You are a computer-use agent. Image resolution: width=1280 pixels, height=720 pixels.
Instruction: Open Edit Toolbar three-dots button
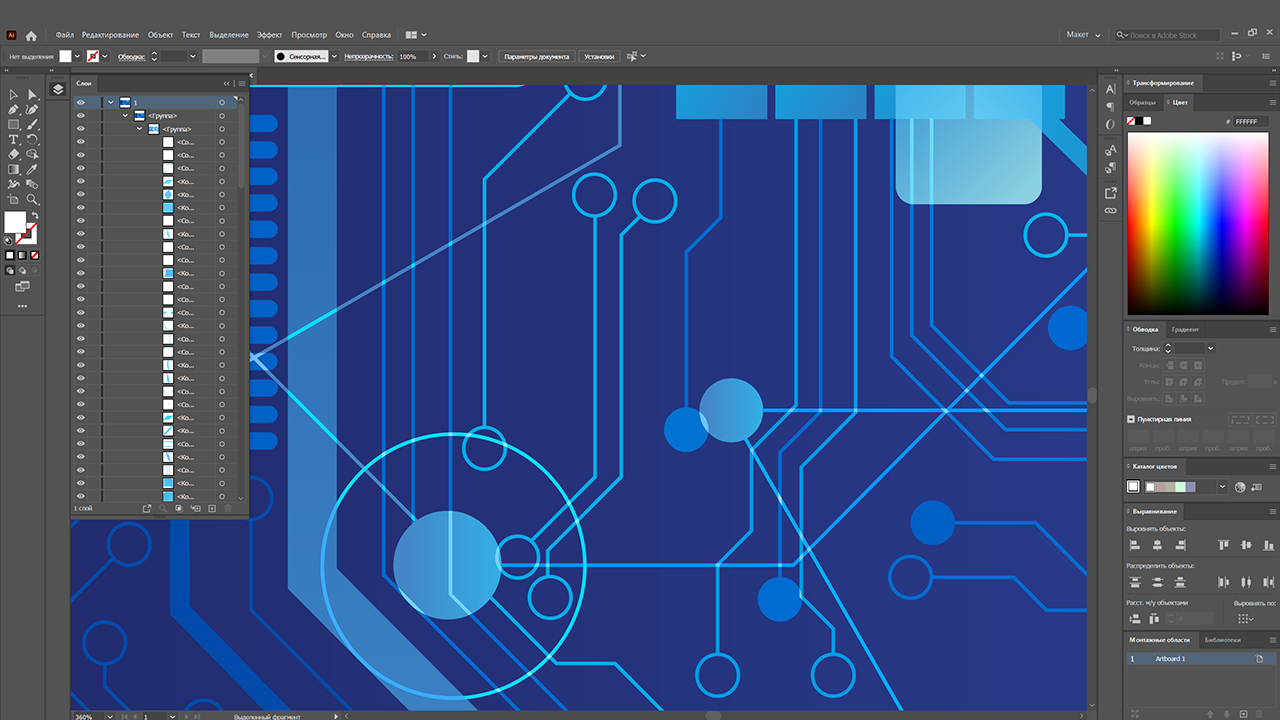(22, 306)
